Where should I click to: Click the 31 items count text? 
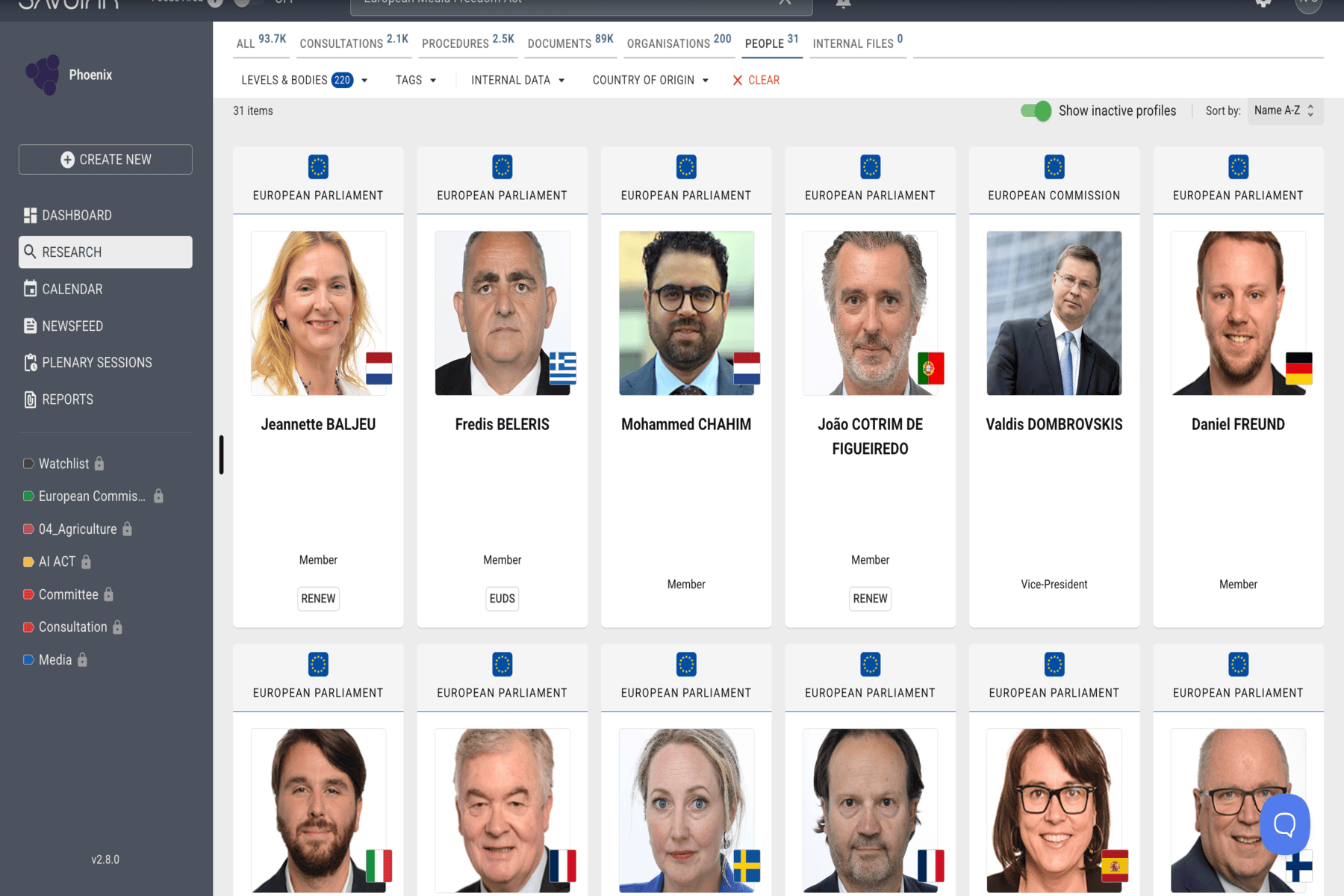click(253, 111)
